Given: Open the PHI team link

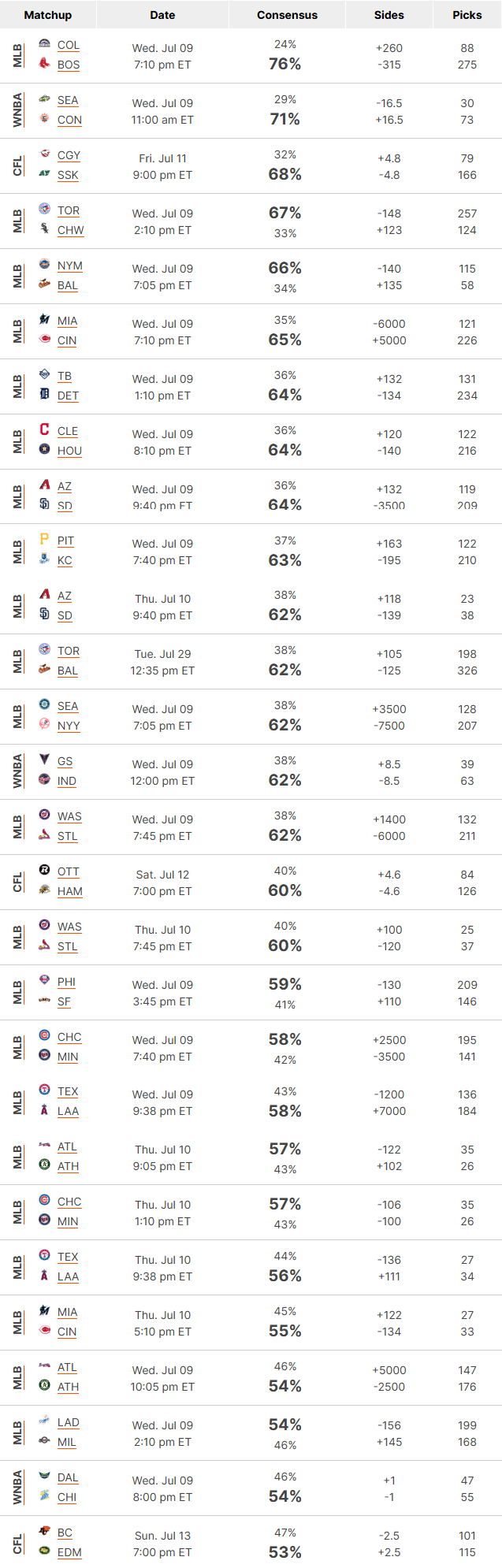Looking at the screenshot, I should [x=66, y=982].
